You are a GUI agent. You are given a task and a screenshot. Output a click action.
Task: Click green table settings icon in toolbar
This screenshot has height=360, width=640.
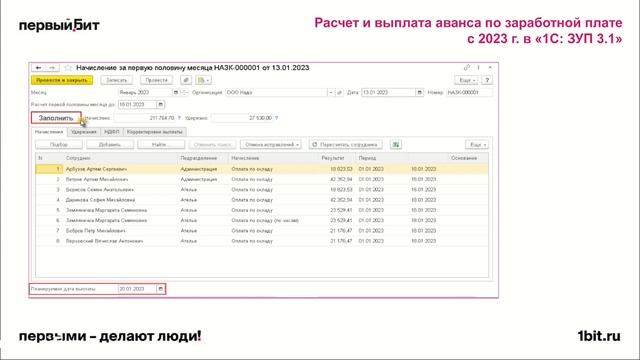[396, 144]
